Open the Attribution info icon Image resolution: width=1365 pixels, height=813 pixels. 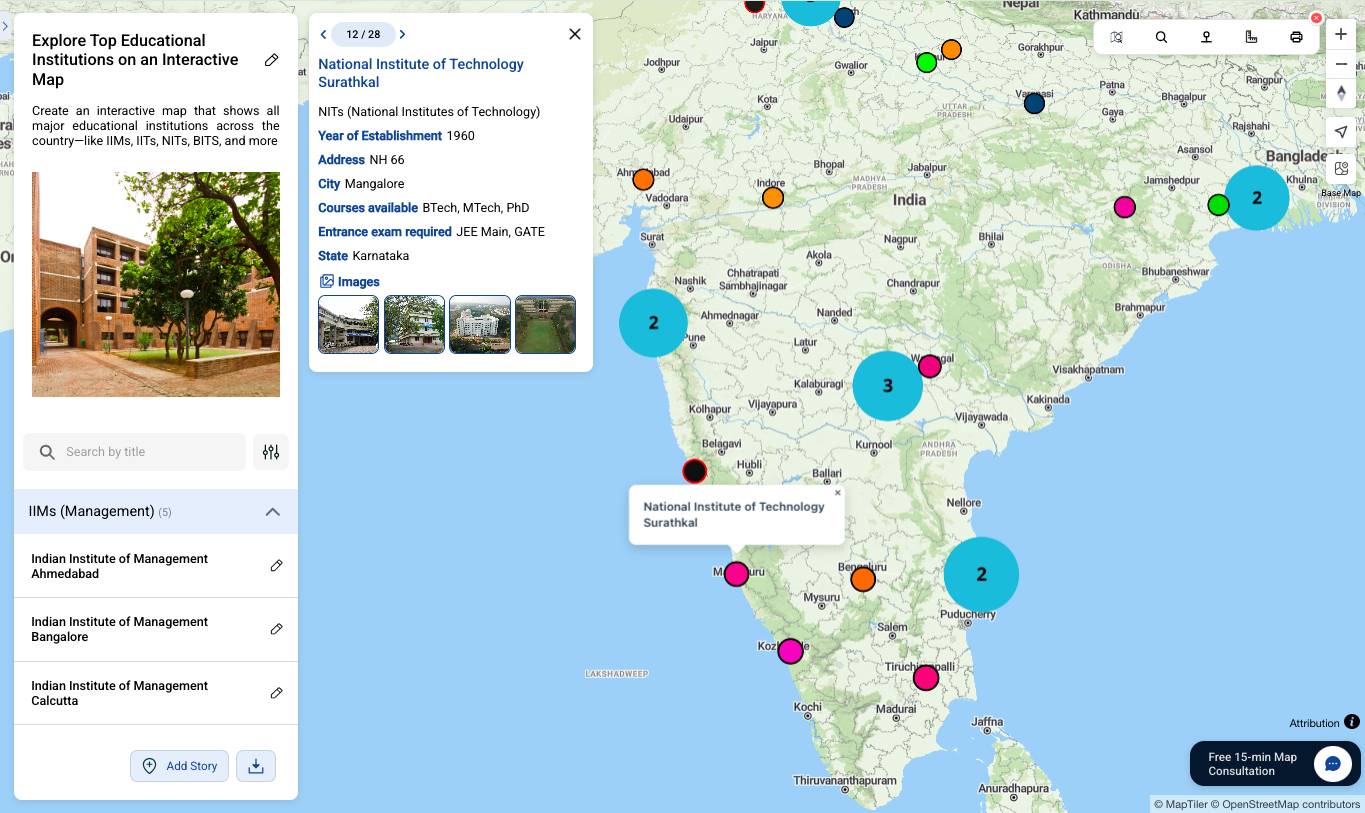pyautogui.click(x=1352, y=722)
